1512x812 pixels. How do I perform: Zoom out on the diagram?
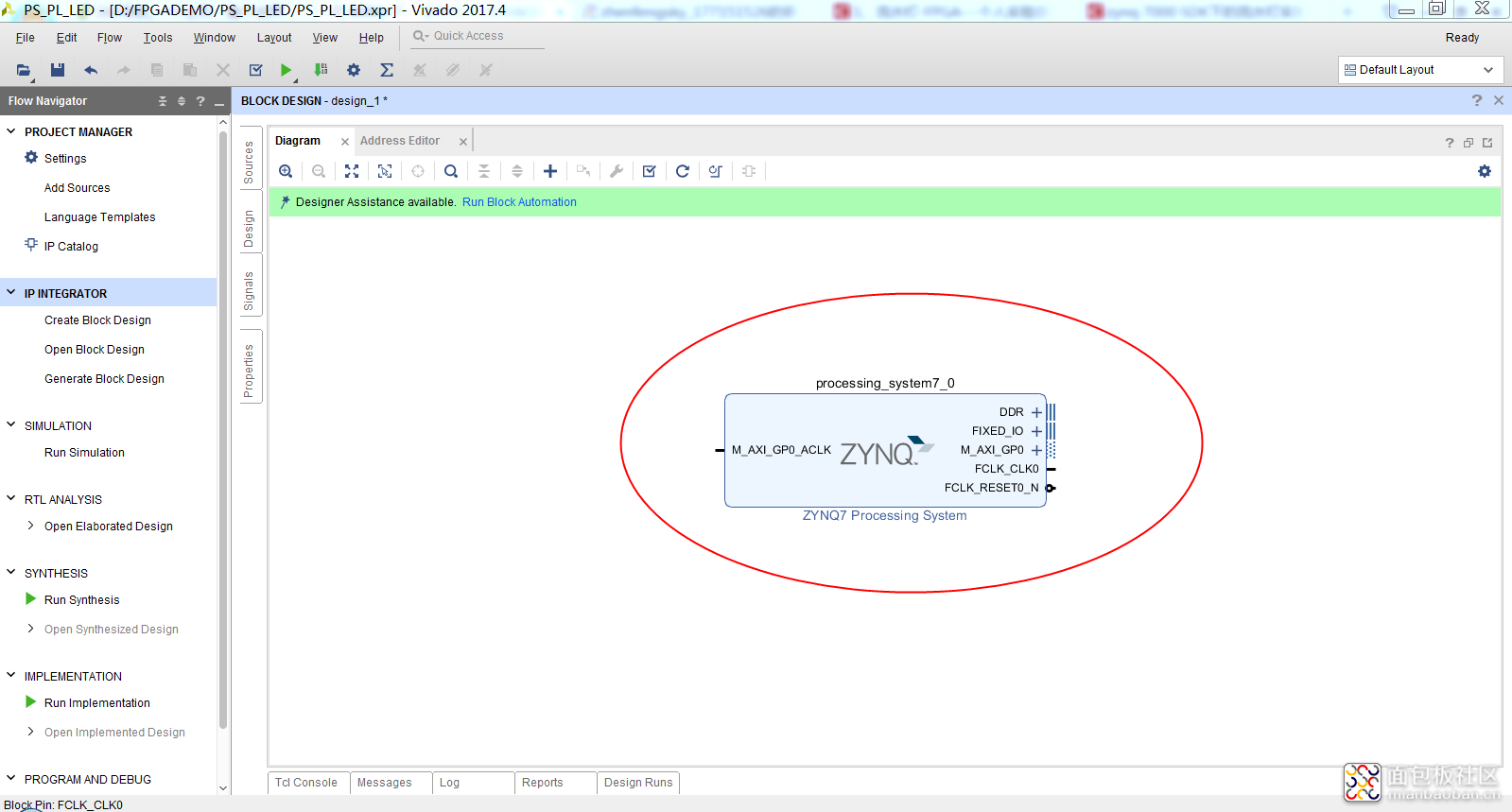319,171
